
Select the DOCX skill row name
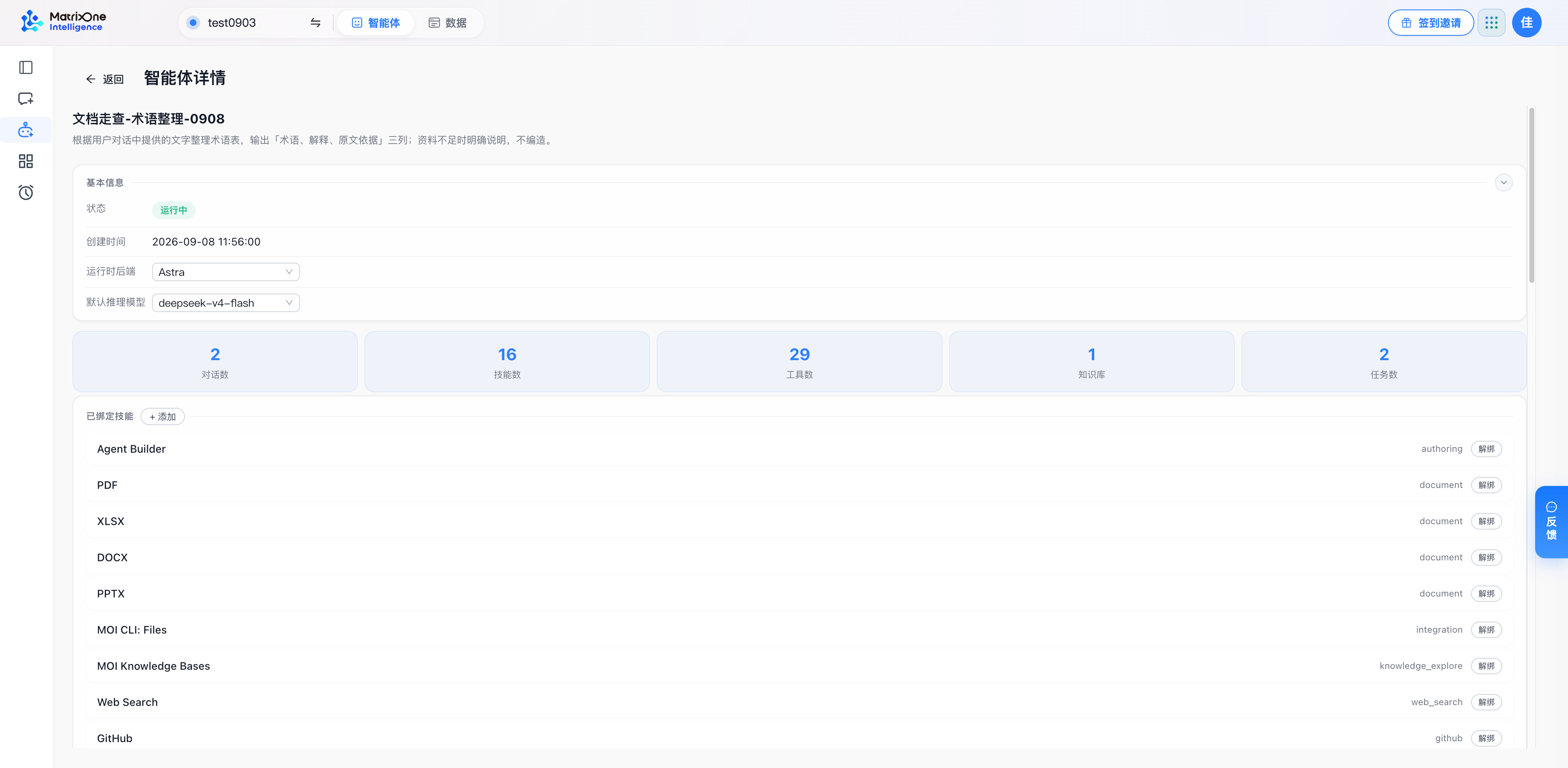113,557
